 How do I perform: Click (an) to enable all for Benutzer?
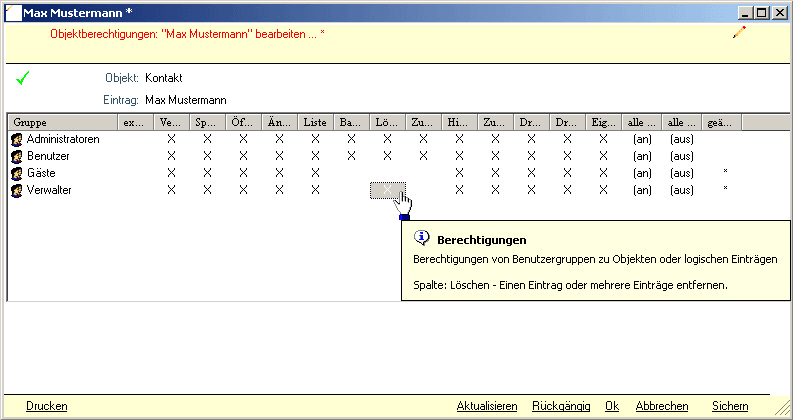click(x=642, y=156)
